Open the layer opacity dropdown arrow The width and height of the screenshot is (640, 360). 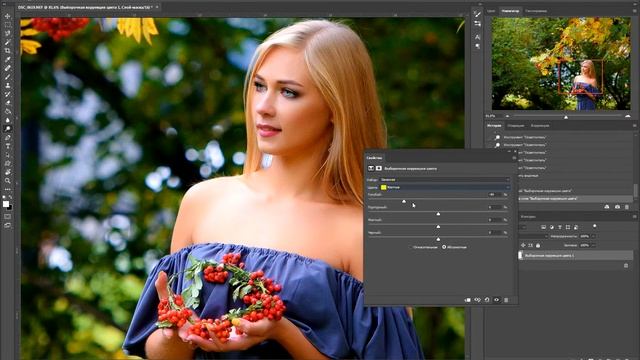[x=594, y=236]
